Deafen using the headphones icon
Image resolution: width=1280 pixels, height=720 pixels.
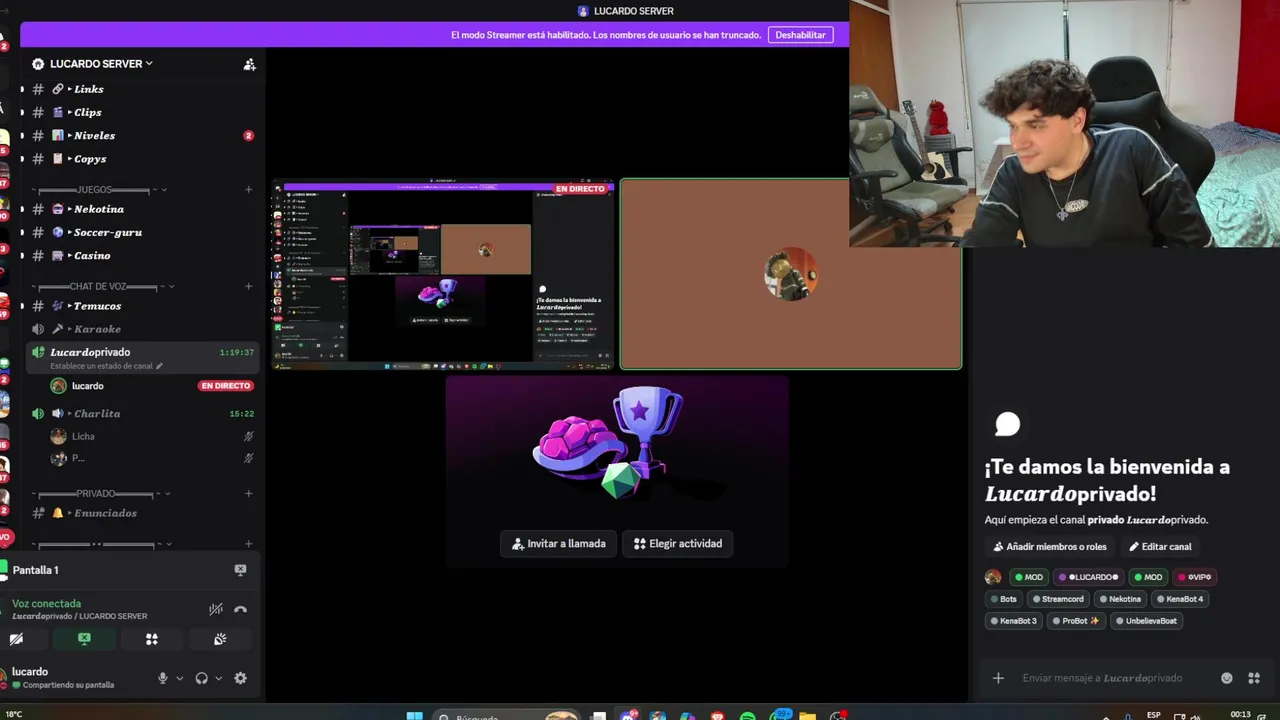click(202, 678)
